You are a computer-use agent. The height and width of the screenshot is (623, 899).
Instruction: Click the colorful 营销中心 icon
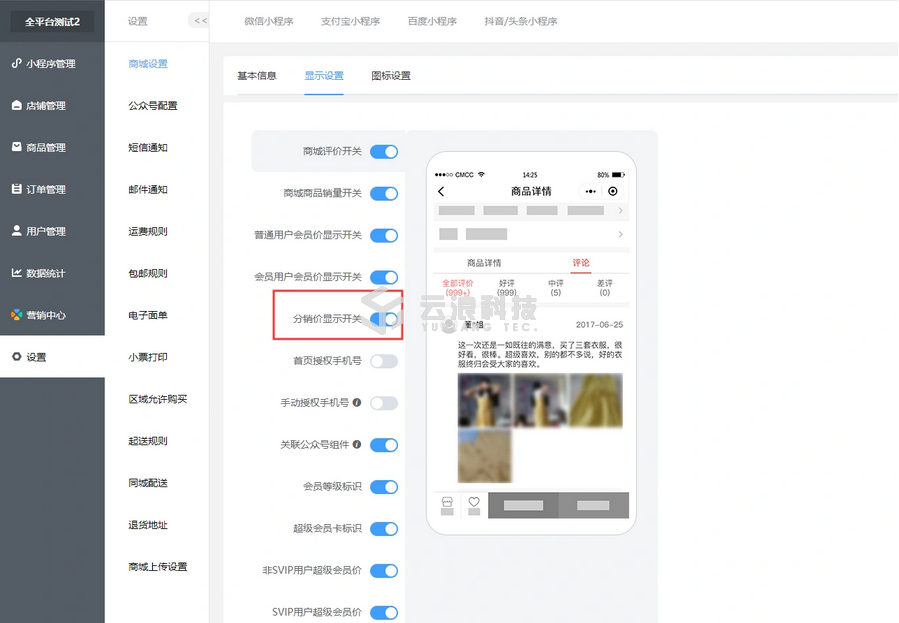click(x=16, y=315)
